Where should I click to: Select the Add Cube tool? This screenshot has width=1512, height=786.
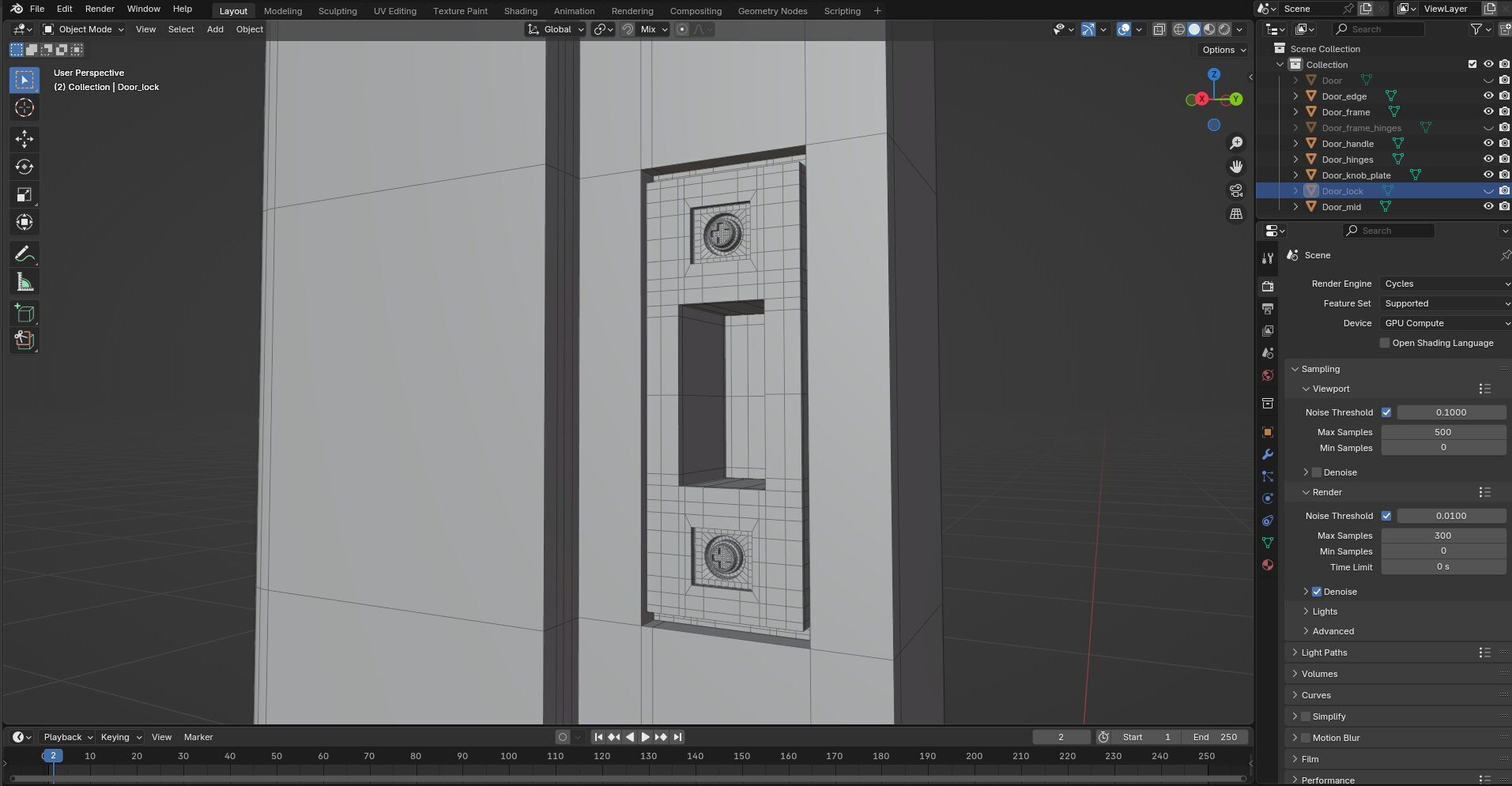coord(25,314)
